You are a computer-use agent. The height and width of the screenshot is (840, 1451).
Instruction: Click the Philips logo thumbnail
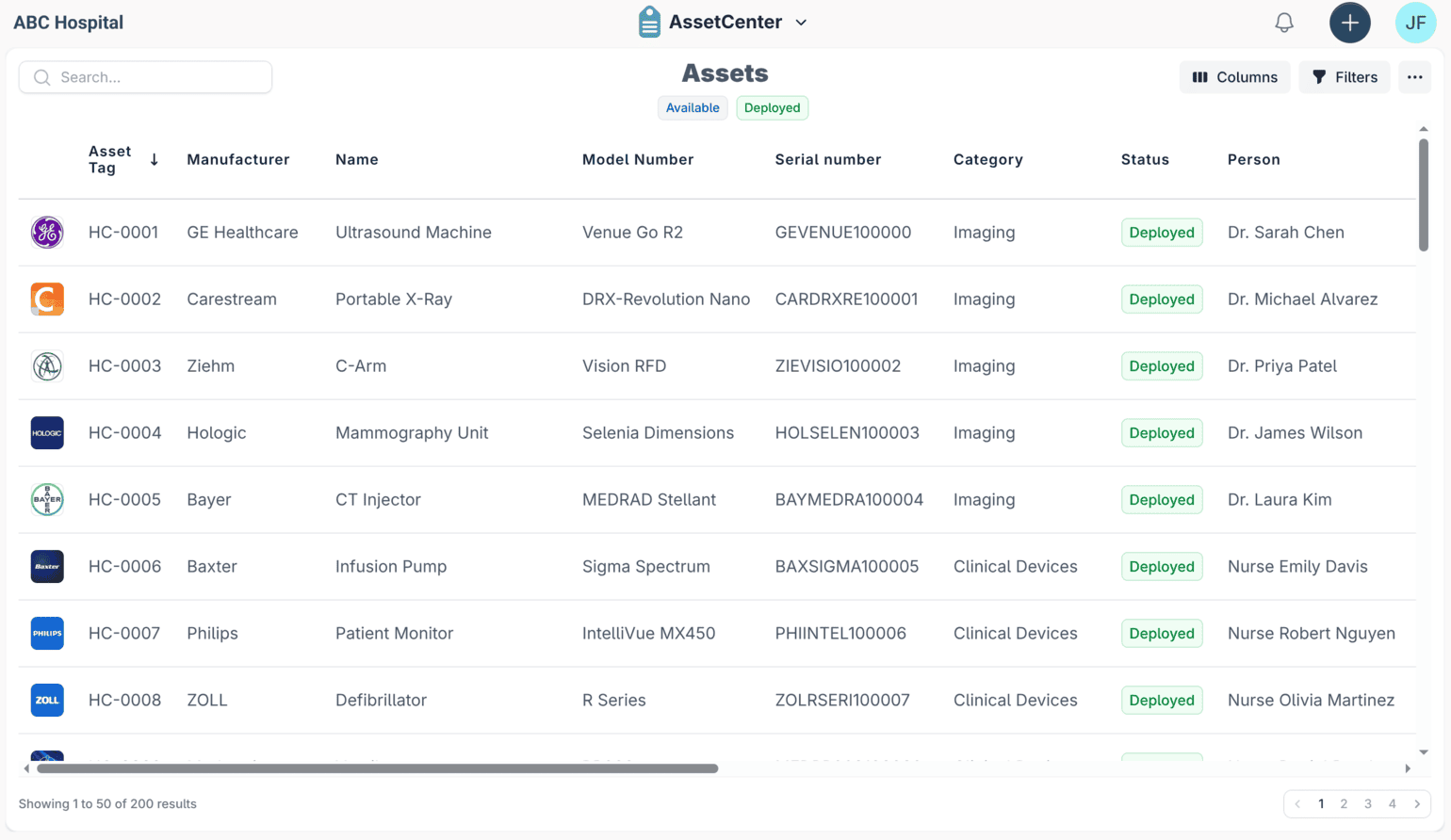[47, 634]
